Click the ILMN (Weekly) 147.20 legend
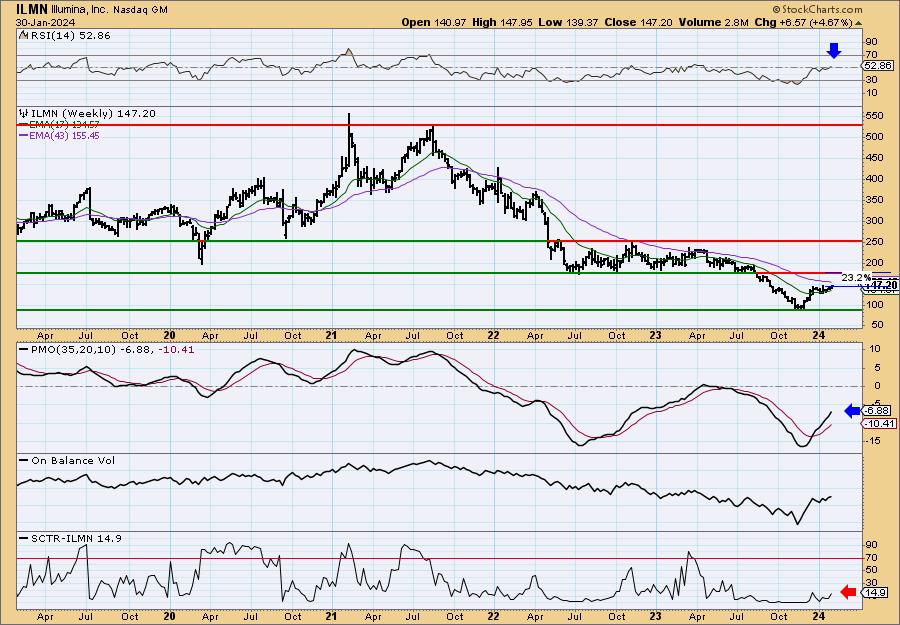The image size is (900, 625). tap(92, 114)
